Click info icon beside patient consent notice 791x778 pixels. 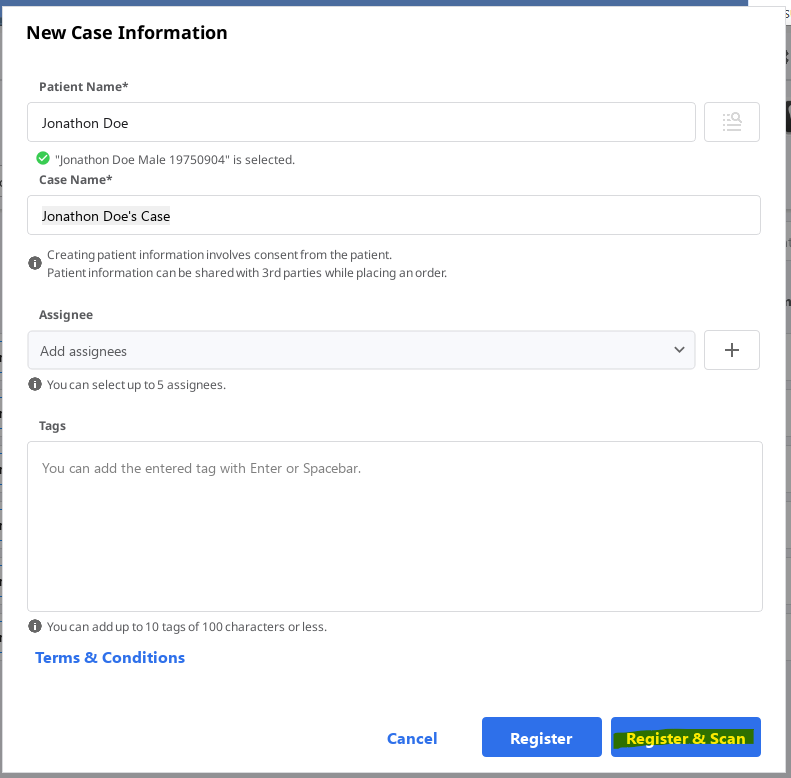pyautogui.click(x=35, y=264)
